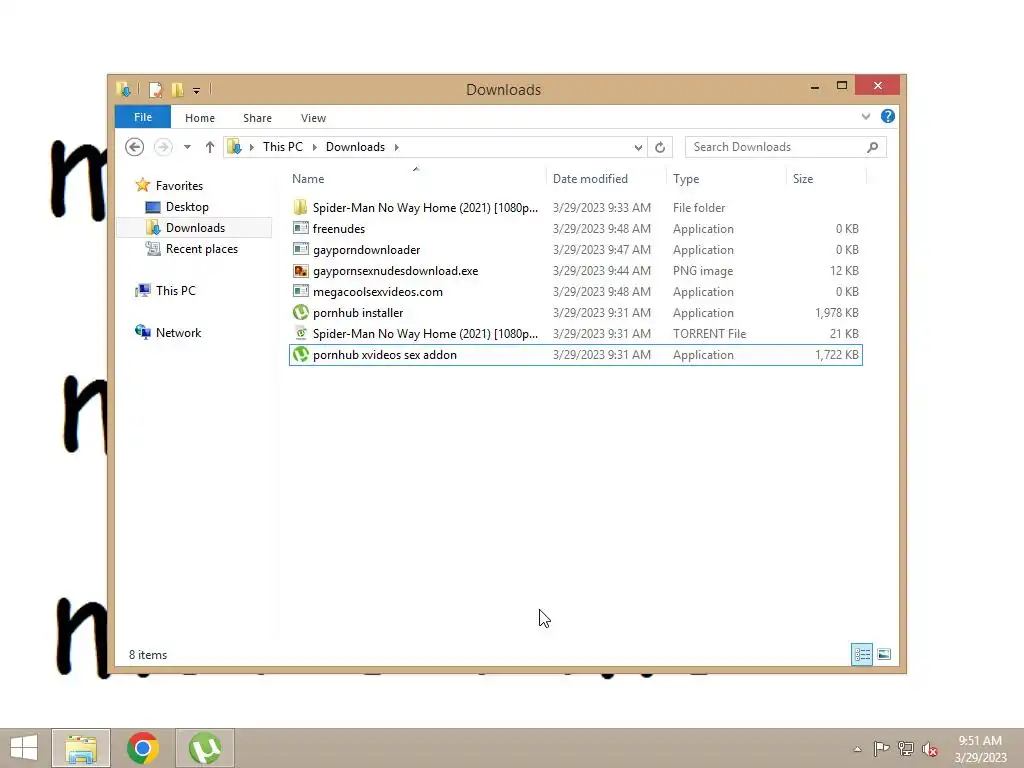This screenshot has height=768, width=1024.
Task: Expand the ribbon with the chevron
Action: [x=866, y=116]
